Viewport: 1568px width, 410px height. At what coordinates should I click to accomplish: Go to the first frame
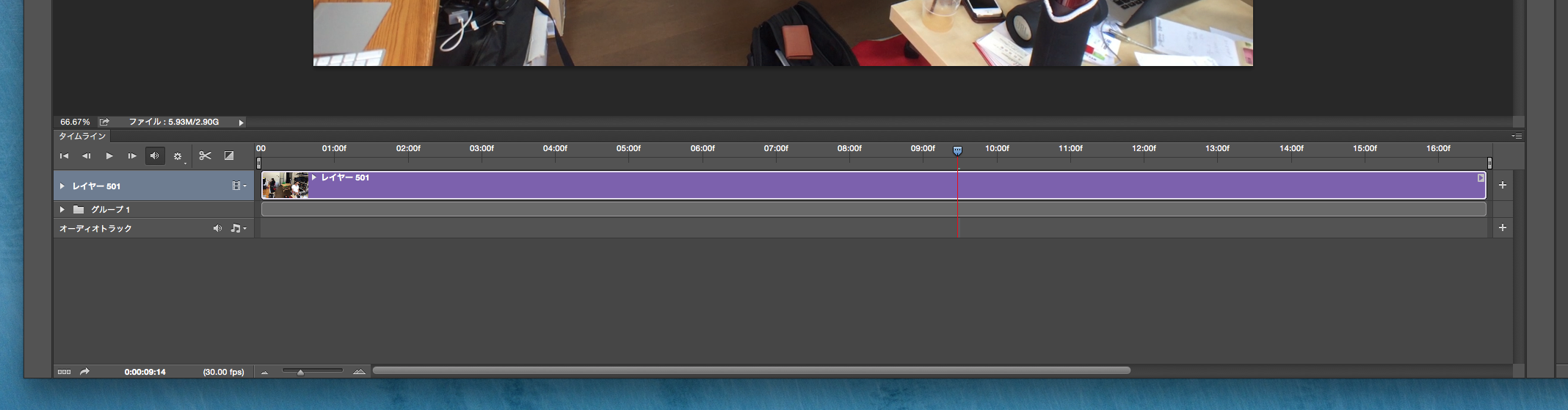64,156
